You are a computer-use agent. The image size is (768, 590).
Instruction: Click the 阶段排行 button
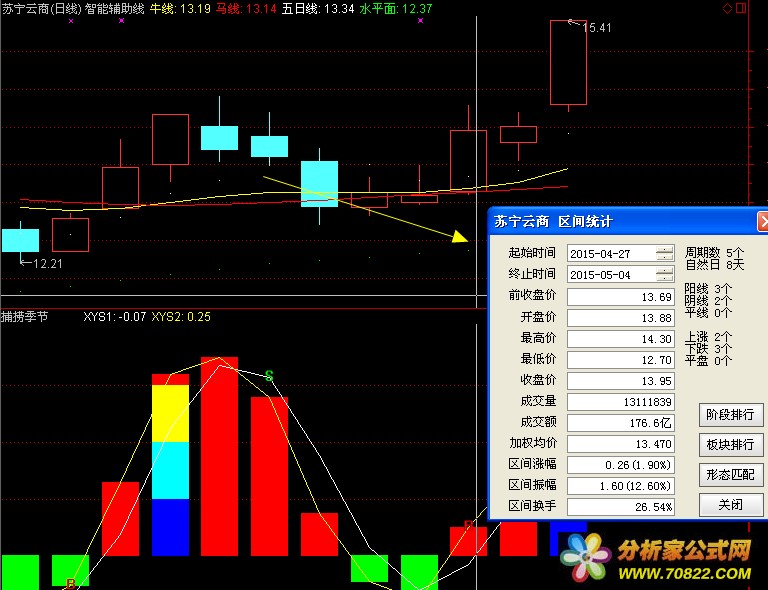[x=730, y=415]
